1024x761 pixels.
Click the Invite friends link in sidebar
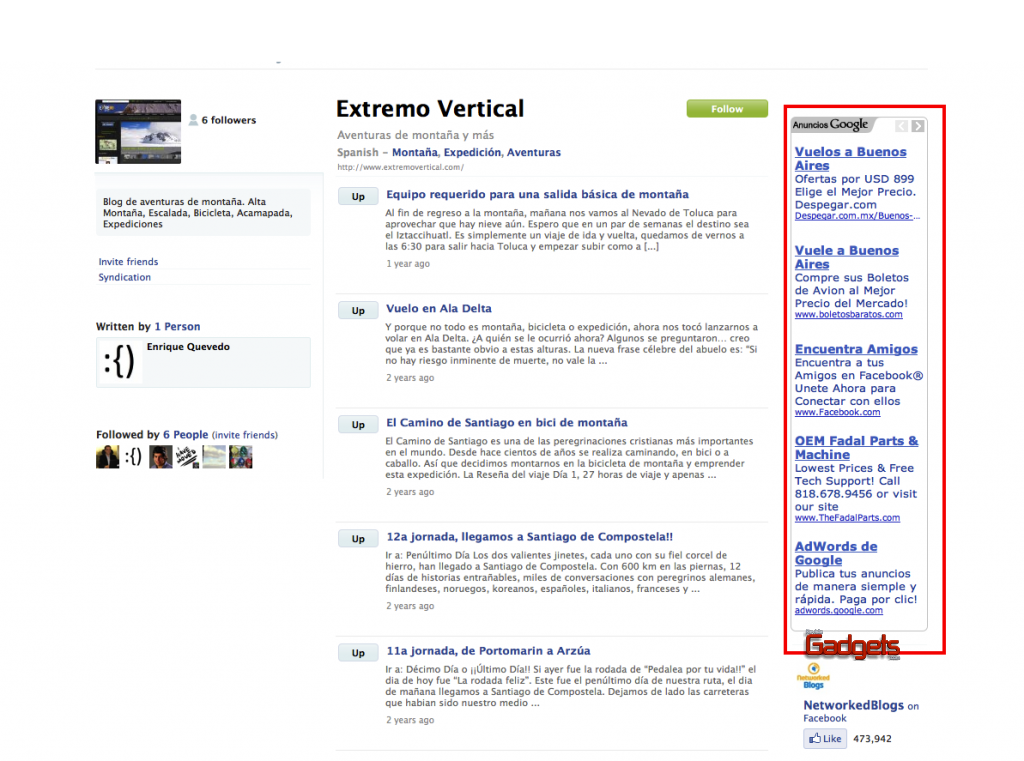pos(128,261)
